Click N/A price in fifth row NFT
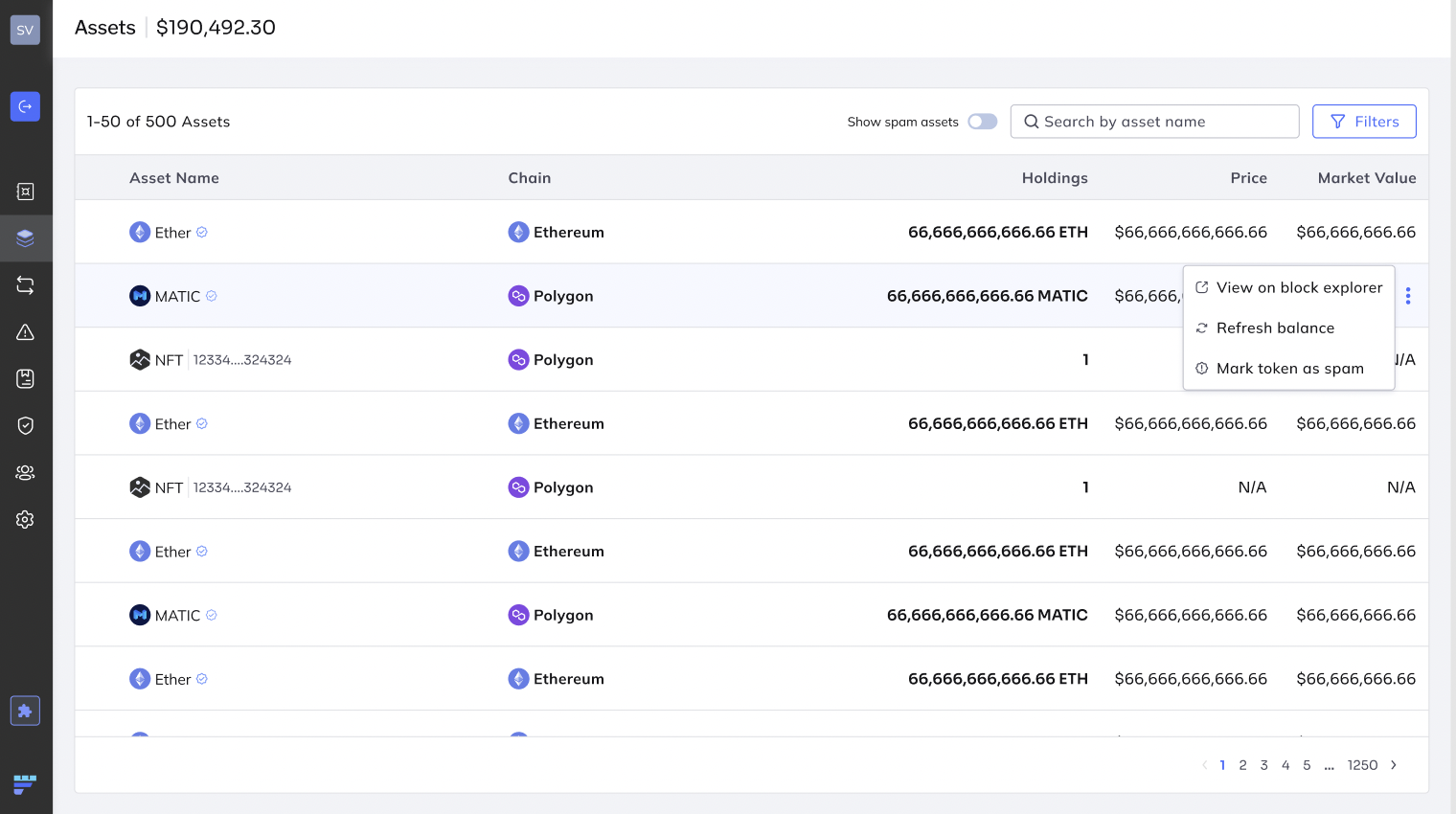Screen dimensions: 1456x814 (1252, 487)
